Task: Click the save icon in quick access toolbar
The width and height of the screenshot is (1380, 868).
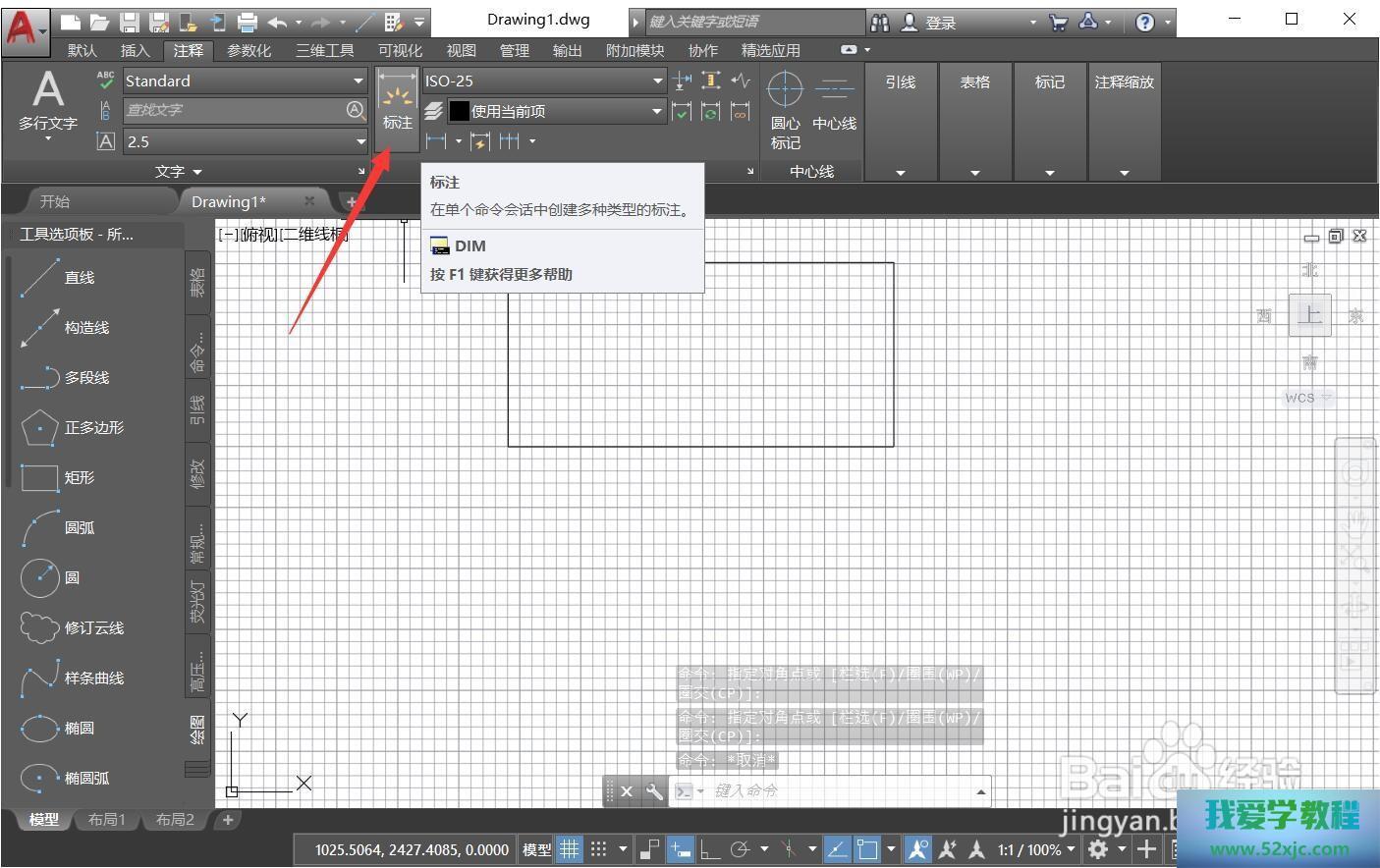Action: (x=129, y=22)
